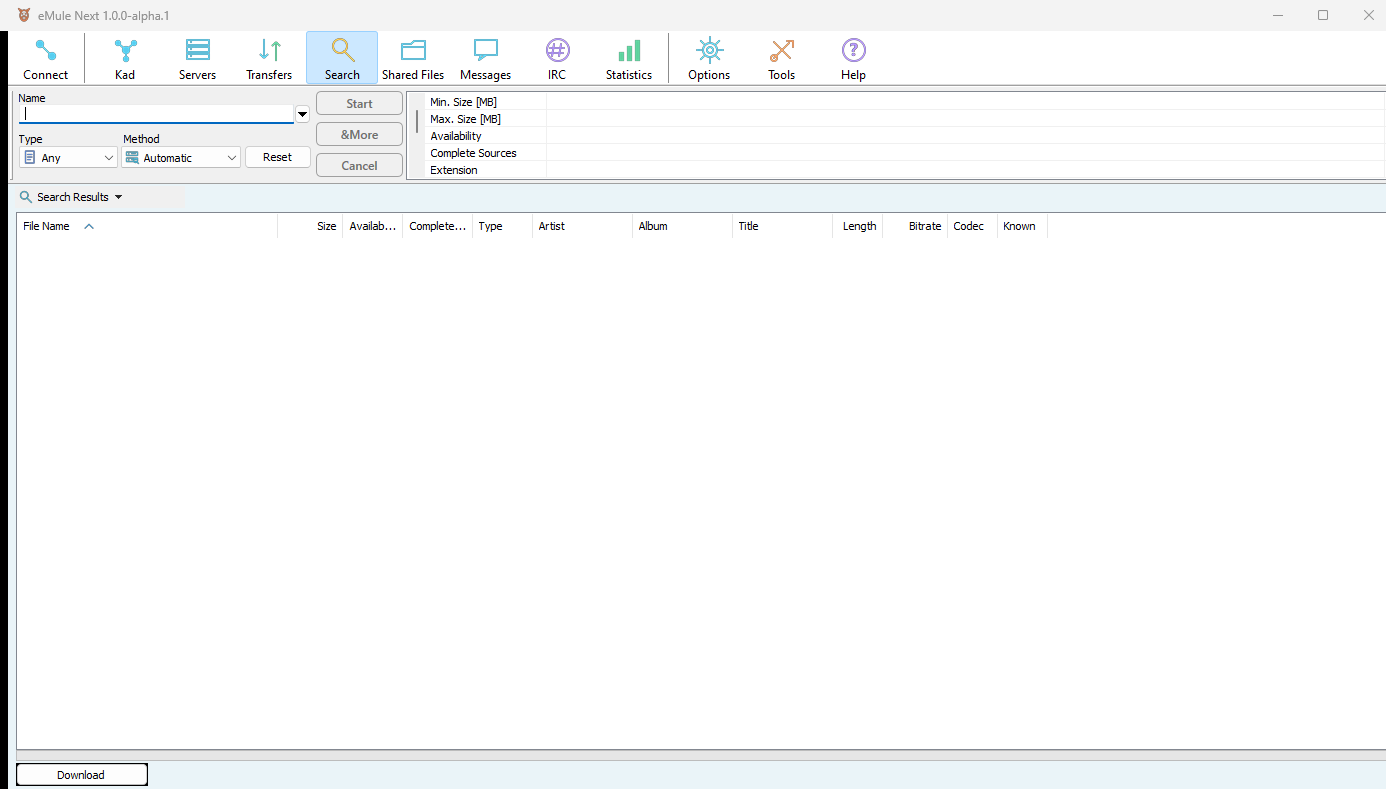Open the Kad network view
The height and width of the screenshot is (789, 1386).
point(125,58)
